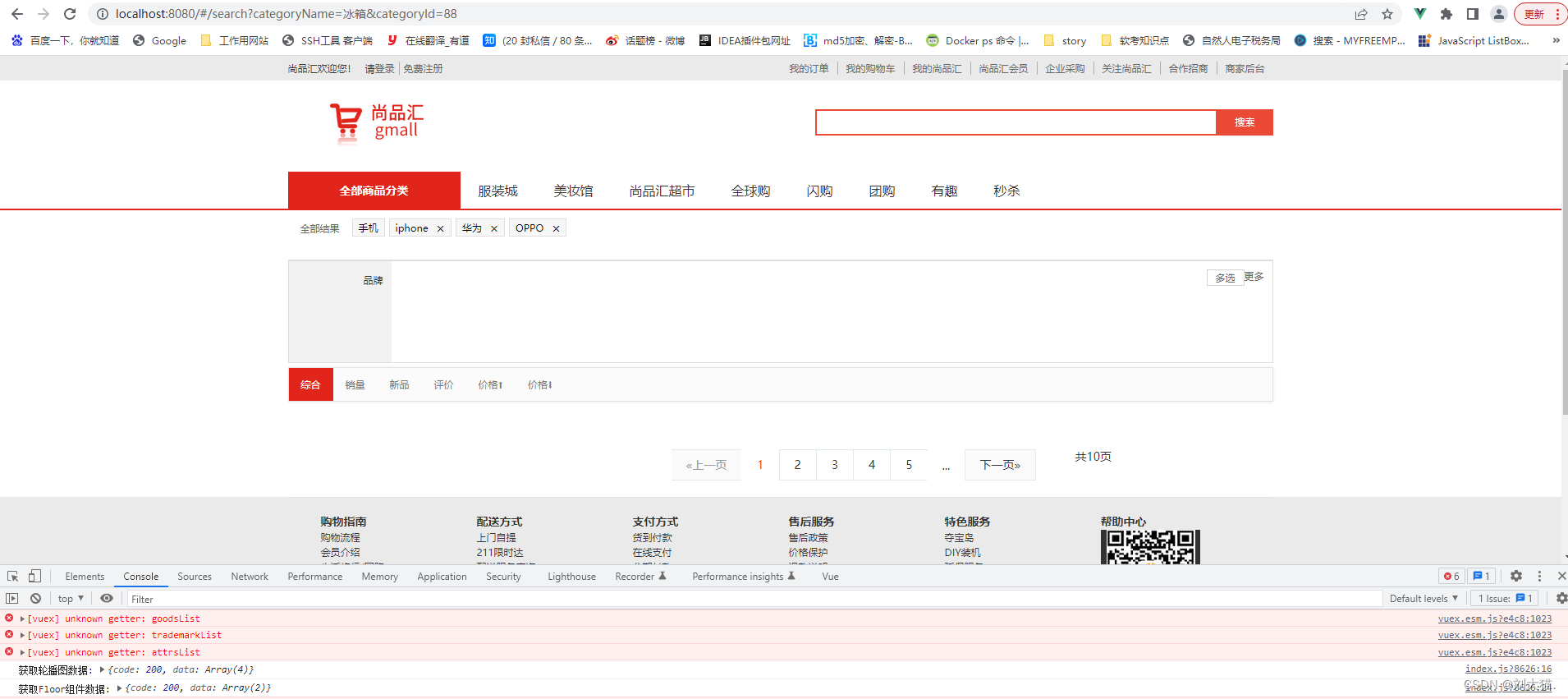Viewport: 1568px width, 699px height.
Task: Click the browser address bar URL
Action: (x=287, y=14)
